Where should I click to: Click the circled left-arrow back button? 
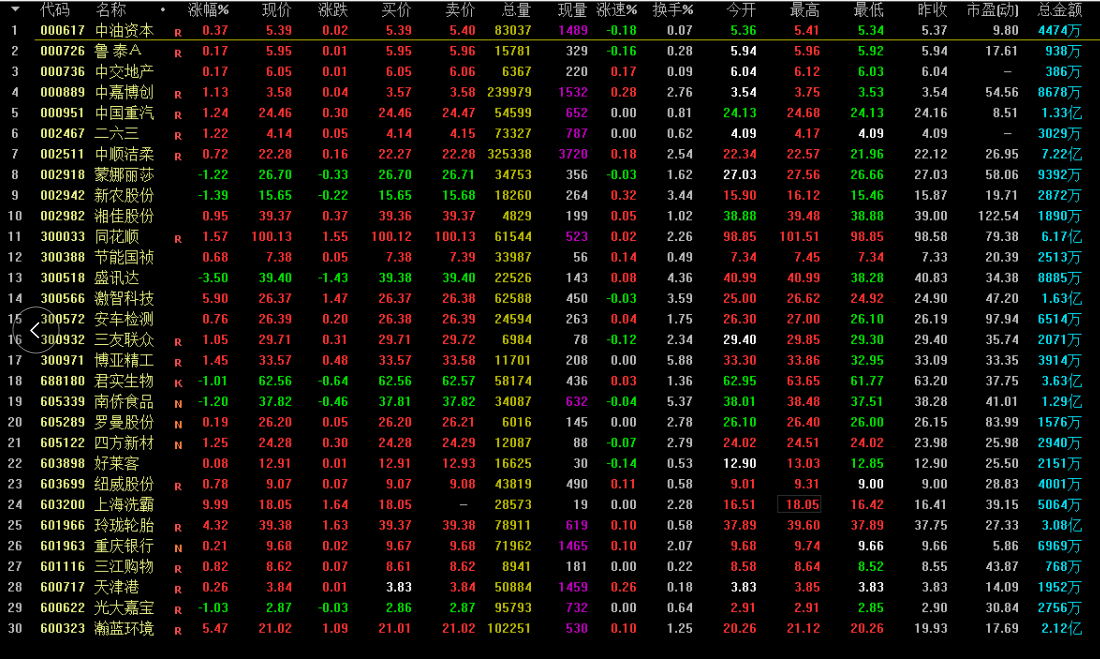35,330
